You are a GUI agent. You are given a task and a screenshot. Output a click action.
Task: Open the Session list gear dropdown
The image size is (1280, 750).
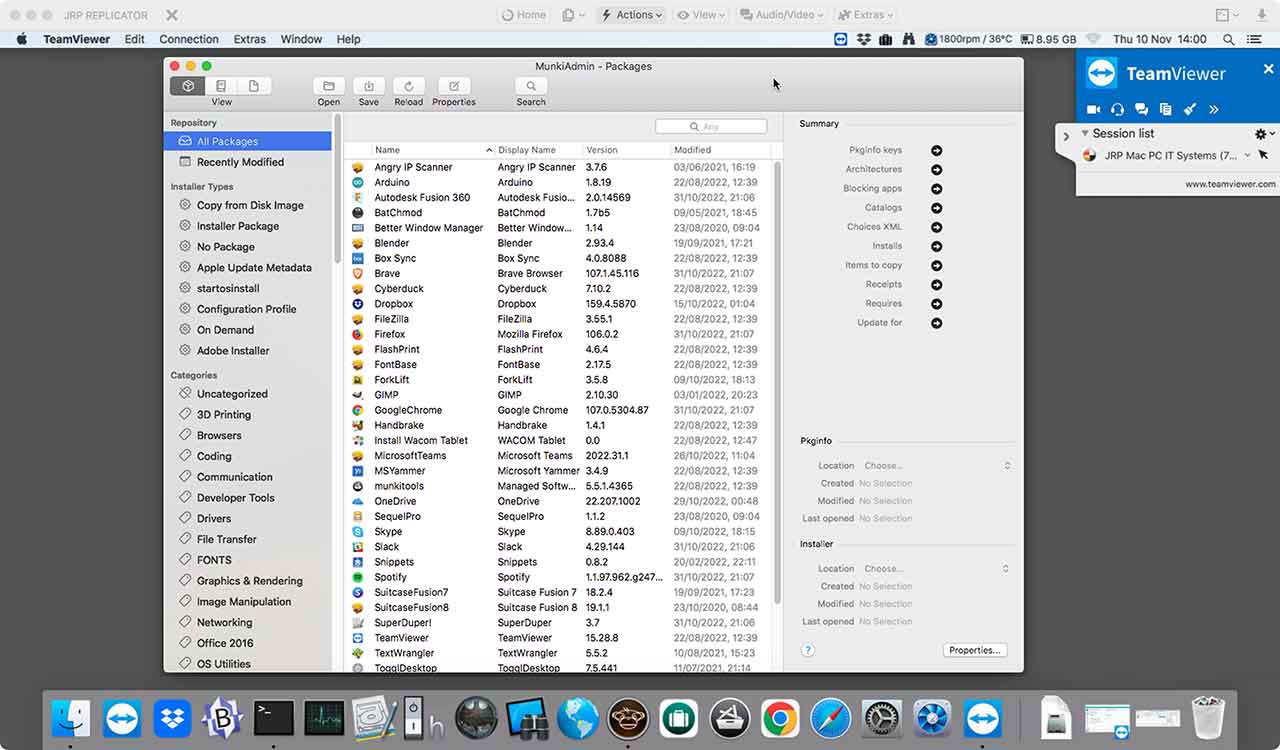point(1263,133)
